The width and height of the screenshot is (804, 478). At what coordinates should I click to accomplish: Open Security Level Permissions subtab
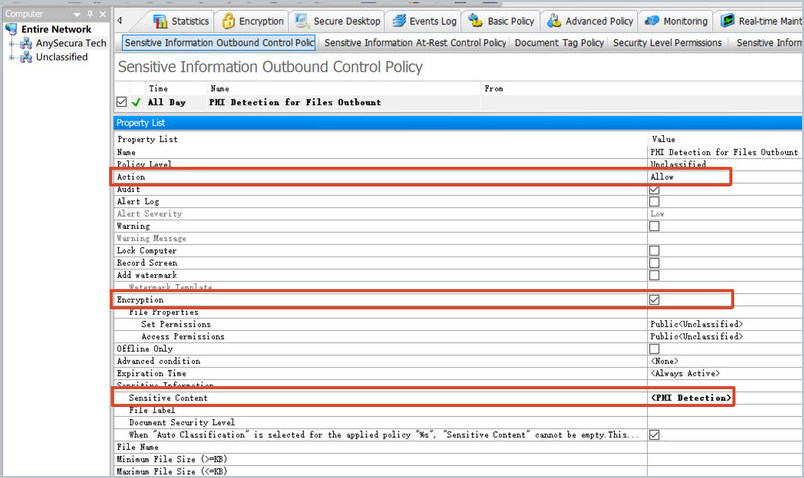tap(667, 43)
